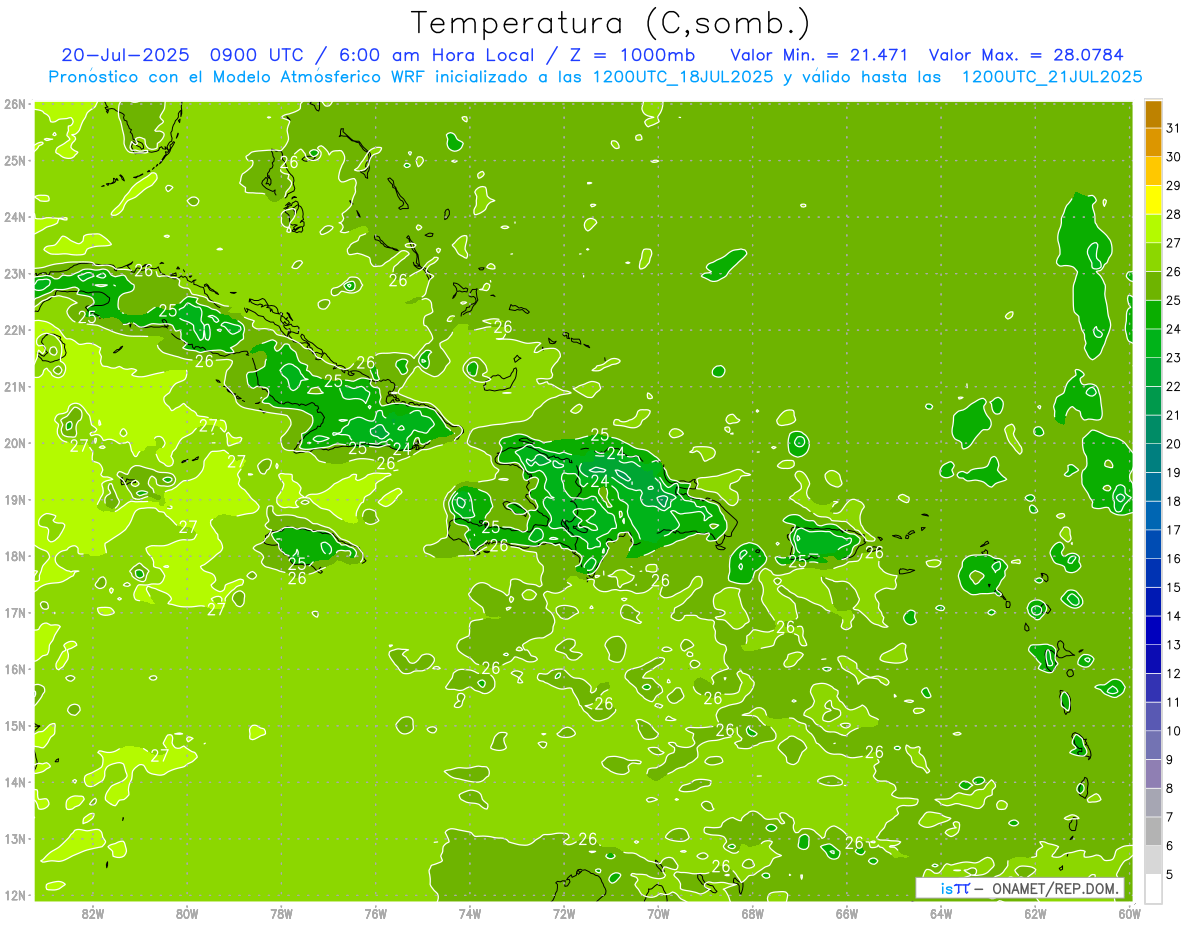This screenshot has height=927, width=1200.
Task: Click the '16N' latitude axis label
Action: coord(15,669)
